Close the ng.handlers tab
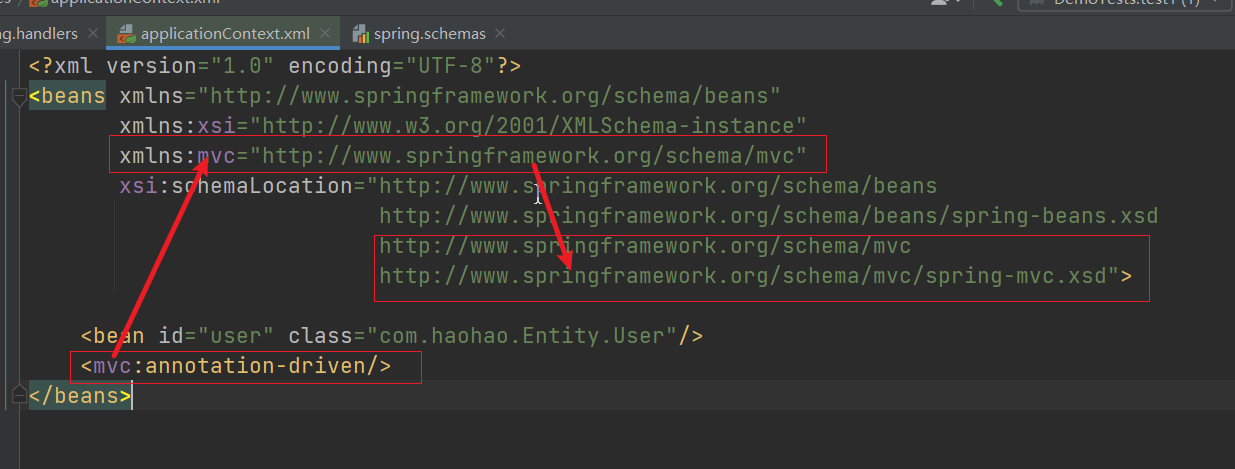 click(x=92, y=33)
